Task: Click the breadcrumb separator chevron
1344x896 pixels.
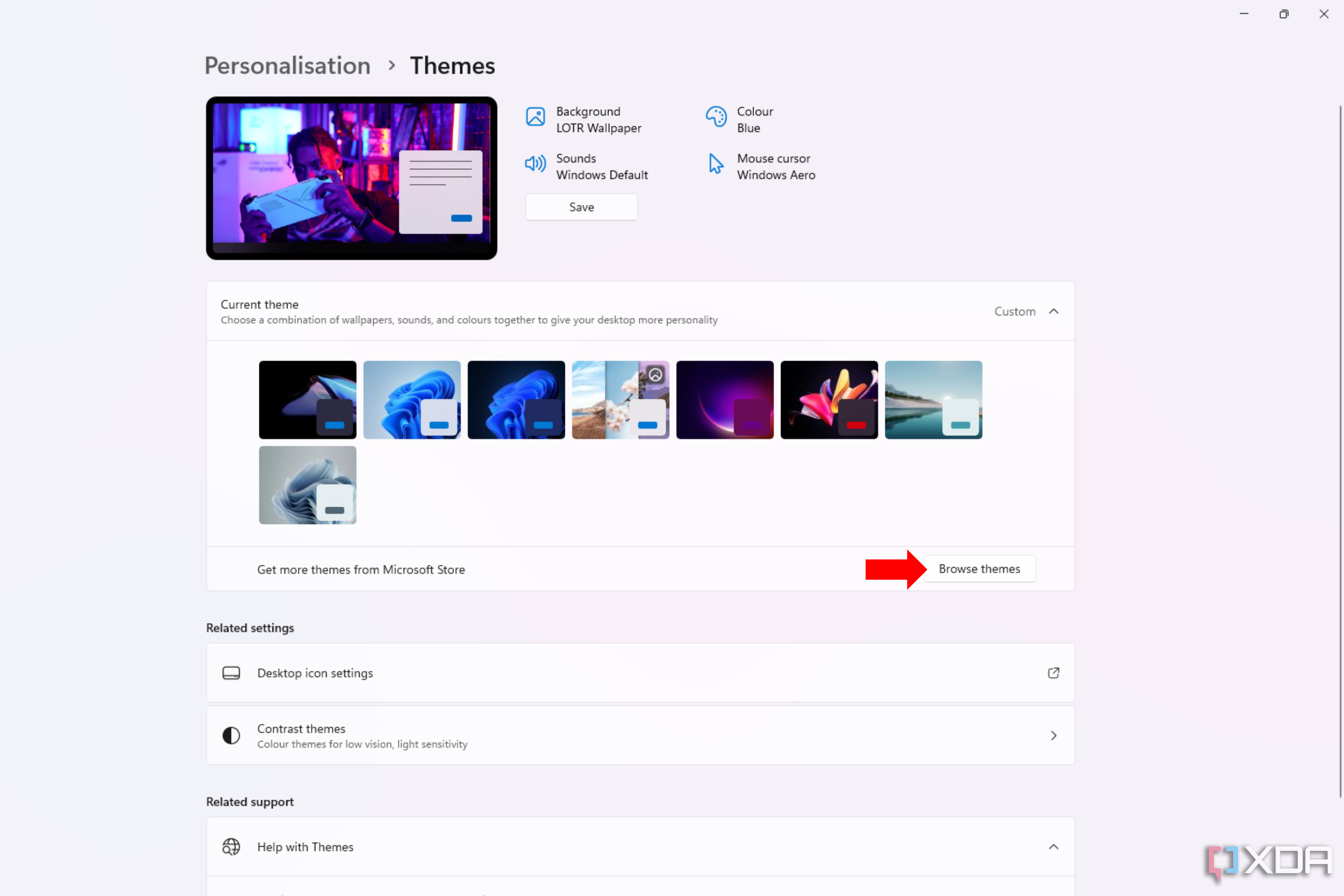Action: [x=392, y=66]
